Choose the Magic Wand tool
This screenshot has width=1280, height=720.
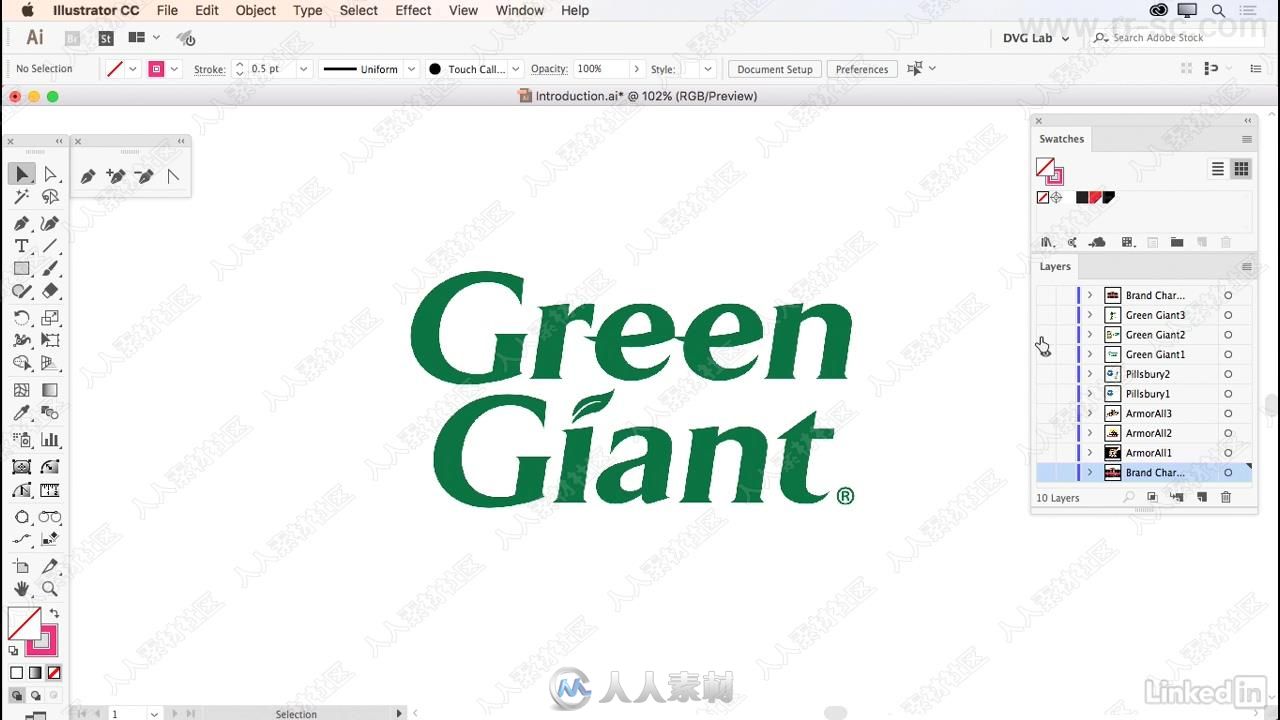coord(22,197)
